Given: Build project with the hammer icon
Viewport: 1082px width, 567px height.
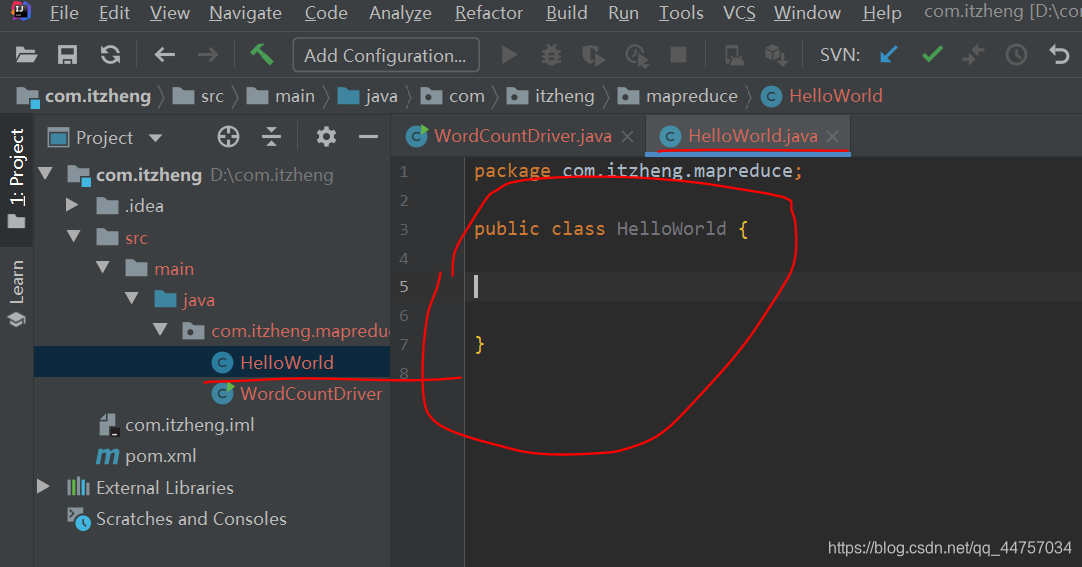Looking at the screenshot, I should click(x=262, y=55).
